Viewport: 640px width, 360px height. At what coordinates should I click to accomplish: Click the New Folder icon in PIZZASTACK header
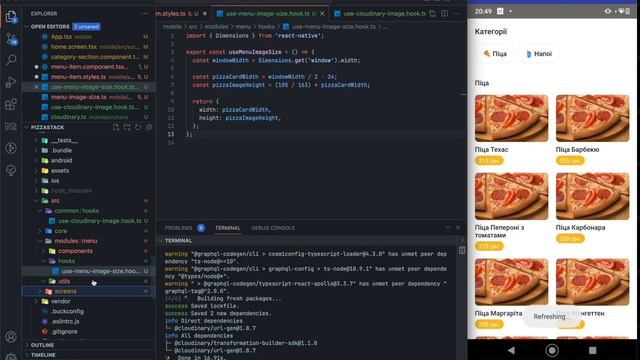click(x=127, y=127)
